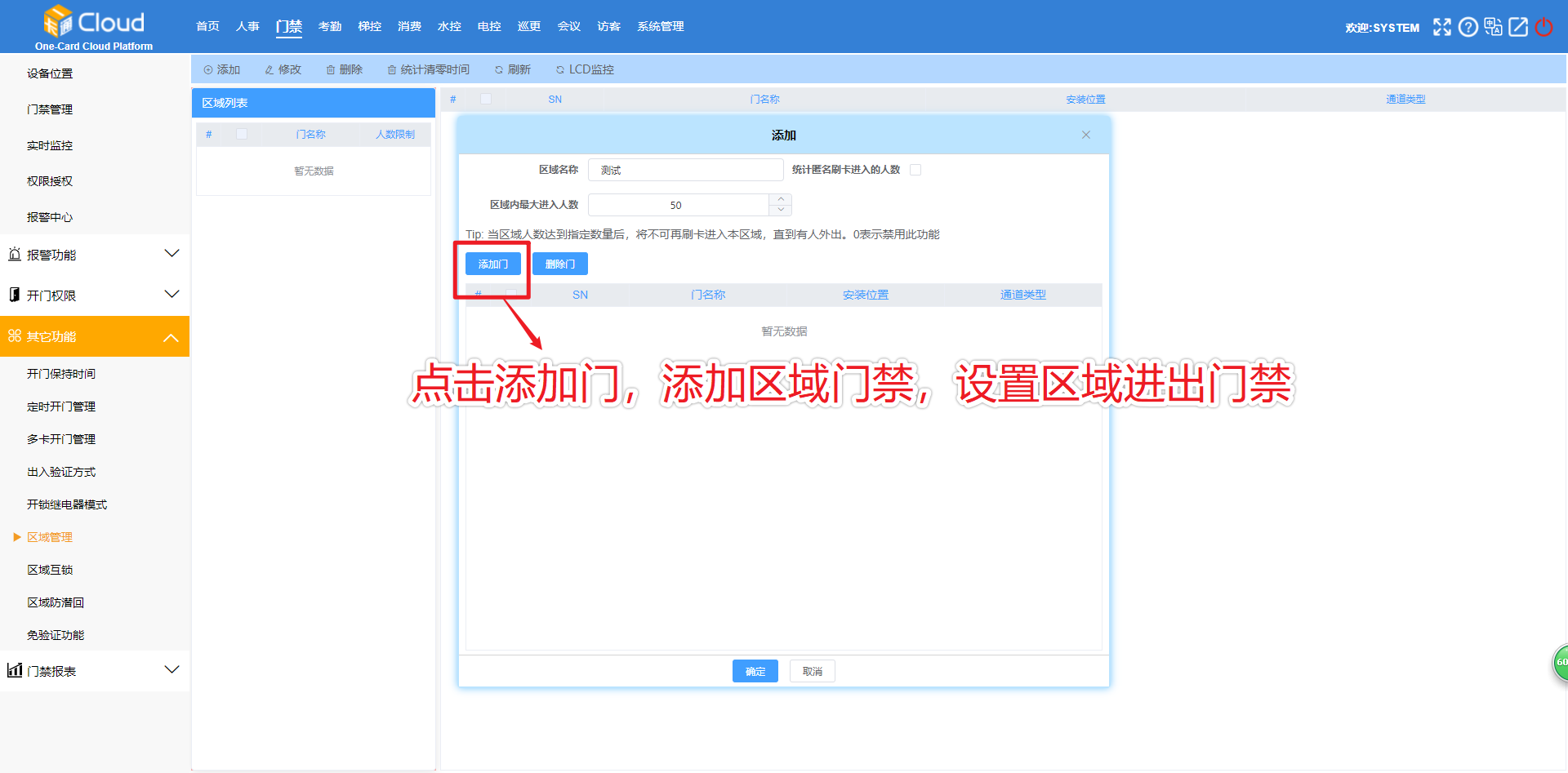
Task: Click the red power logout icon
Action: pyautogui.click(x=1543, y=27)
